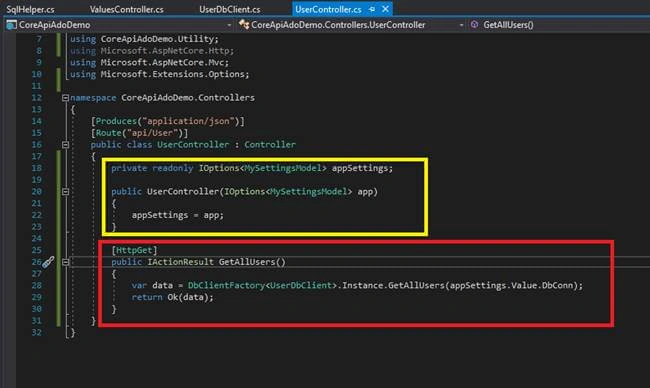Close the UserController.cs tab

tap(386, 9)
